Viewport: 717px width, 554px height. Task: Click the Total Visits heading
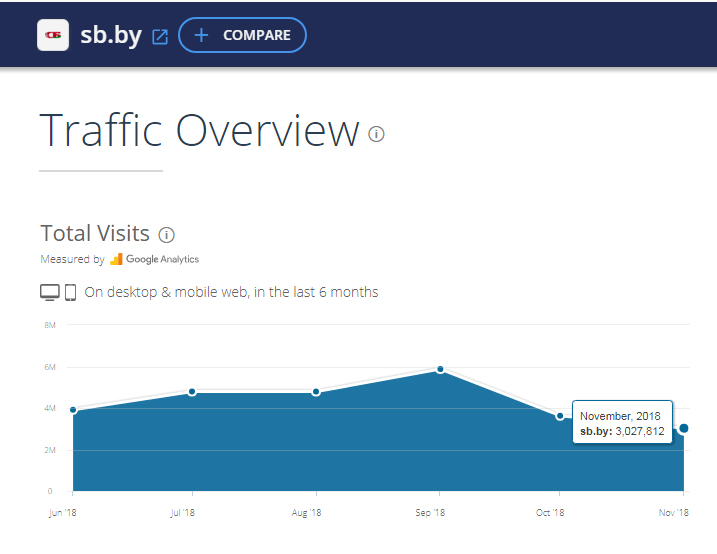coord(95,233)
